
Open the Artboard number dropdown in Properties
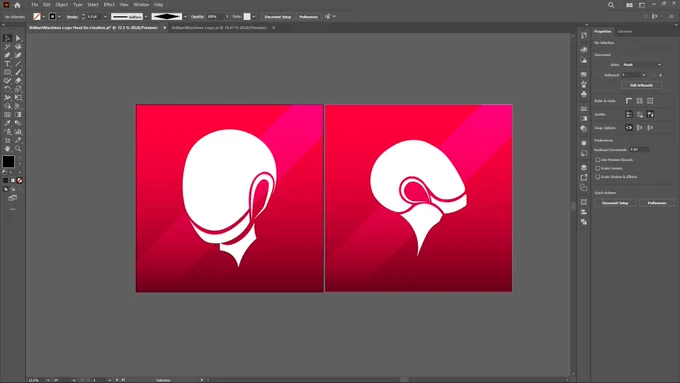644,75
